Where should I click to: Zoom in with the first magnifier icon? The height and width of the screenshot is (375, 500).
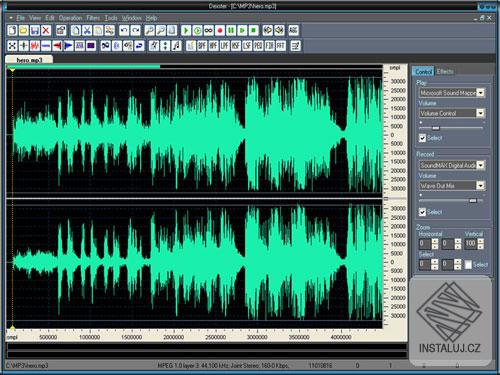150,30
